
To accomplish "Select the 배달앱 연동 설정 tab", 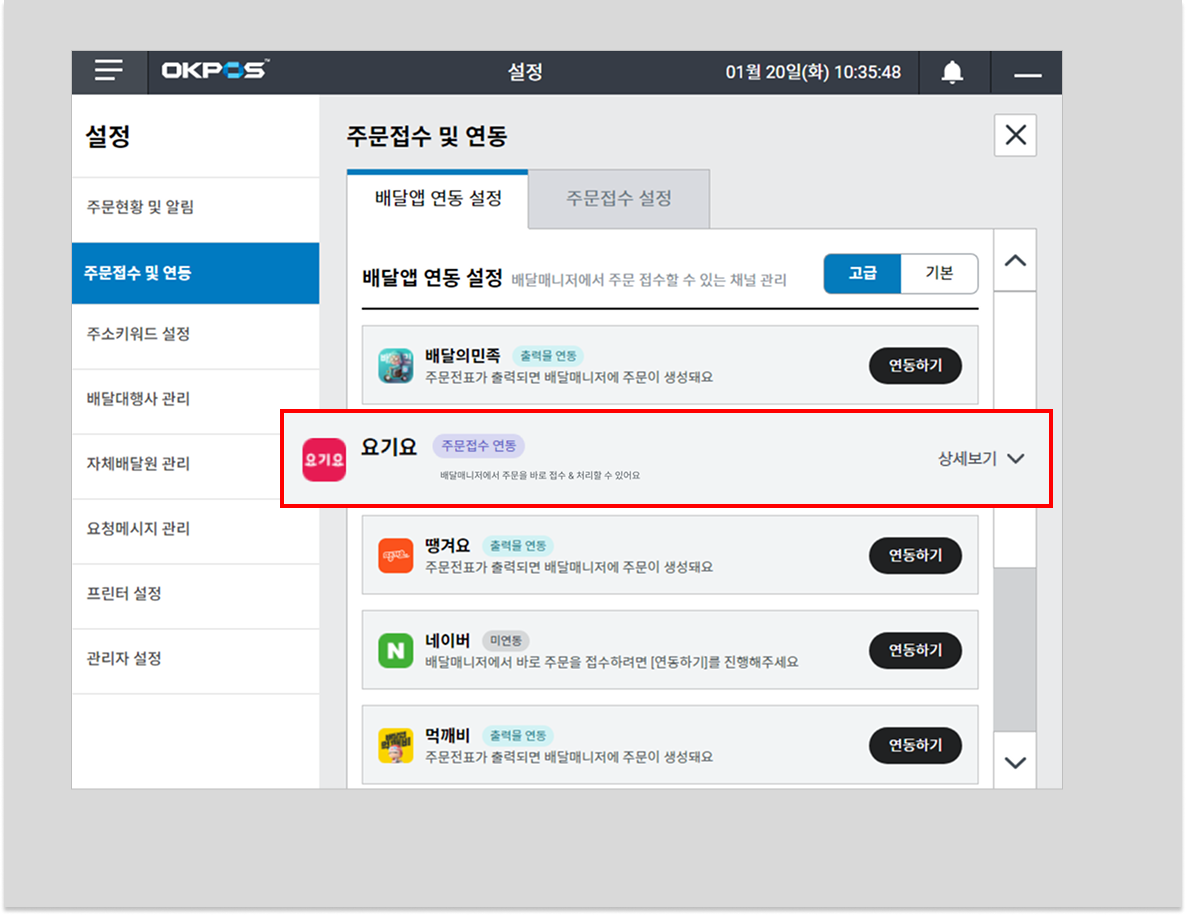I will (438, 198).
